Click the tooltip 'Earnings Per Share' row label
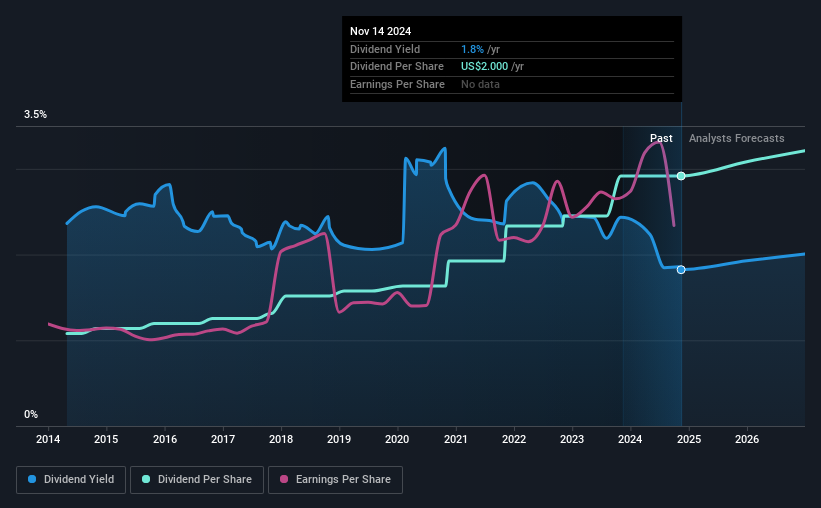 click(397, 84)
